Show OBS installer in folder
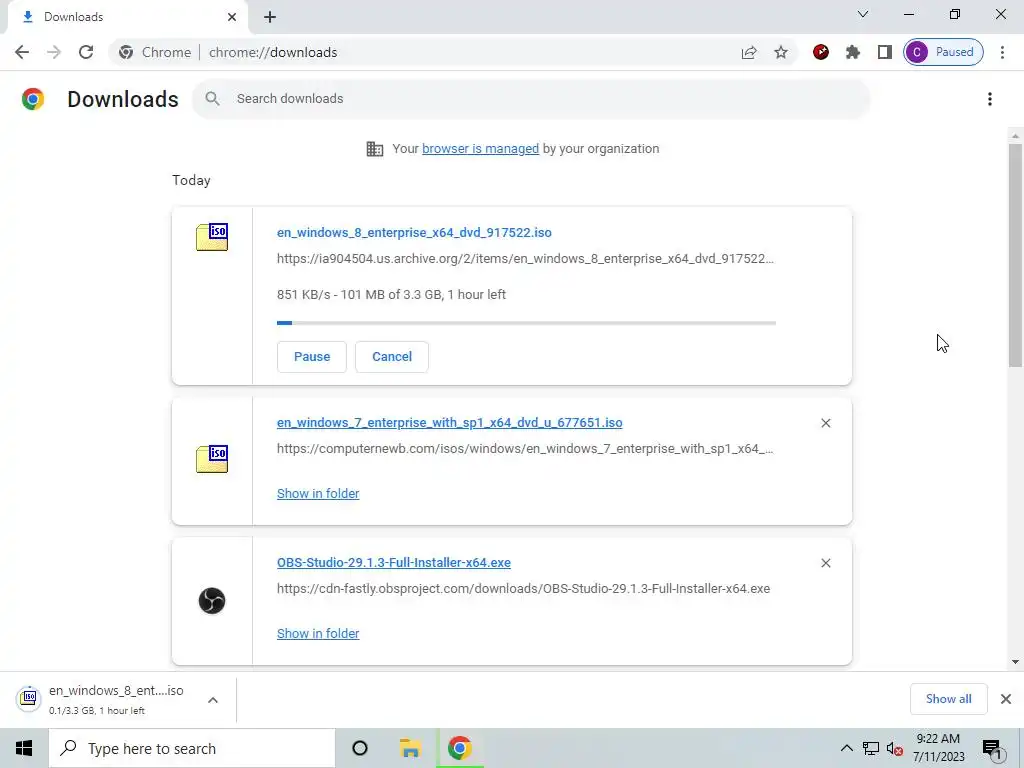This screenshot has height=768, width=1024. 318,633
